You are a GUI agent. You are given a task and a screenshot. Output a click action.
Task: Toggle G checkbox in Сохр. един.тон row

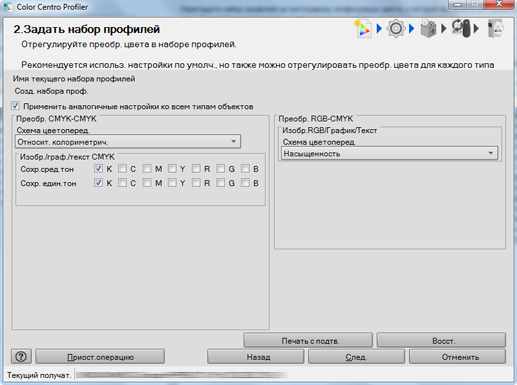click(x=221, y=183)
